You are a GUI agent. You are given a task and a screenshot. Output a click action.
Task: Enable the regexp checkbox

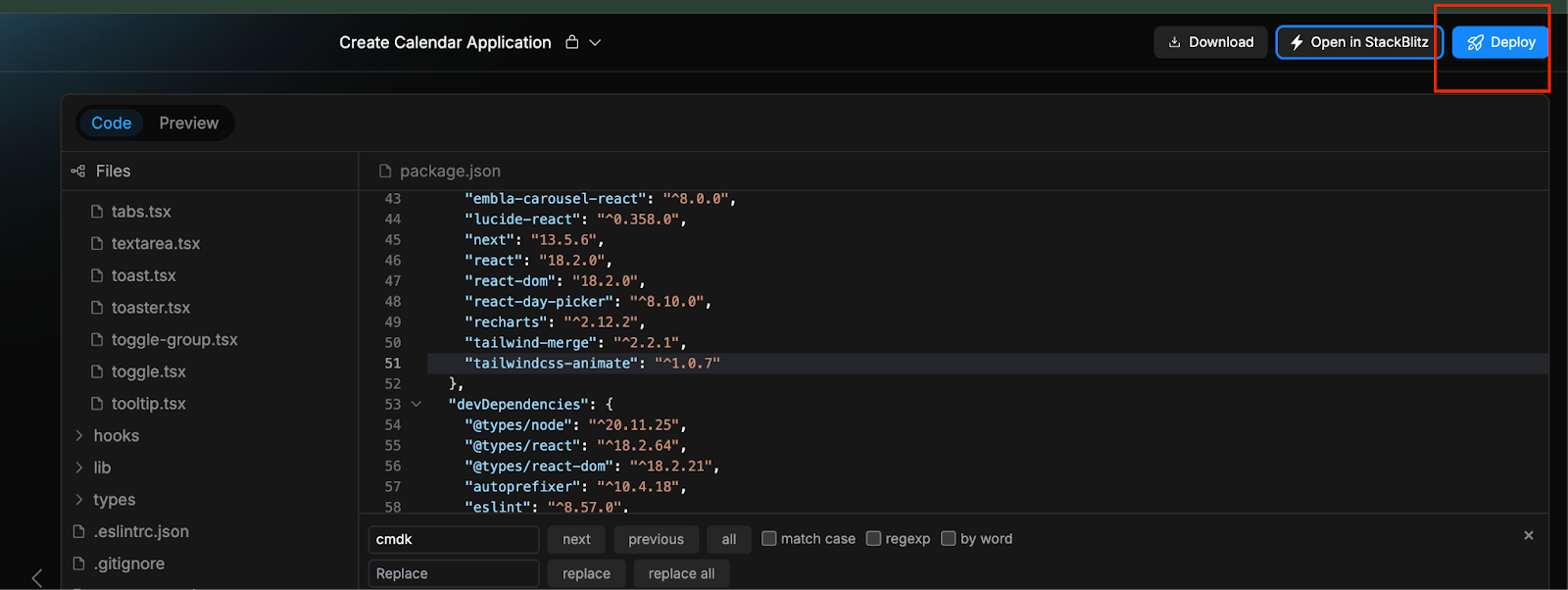click(x=873, y=538)
